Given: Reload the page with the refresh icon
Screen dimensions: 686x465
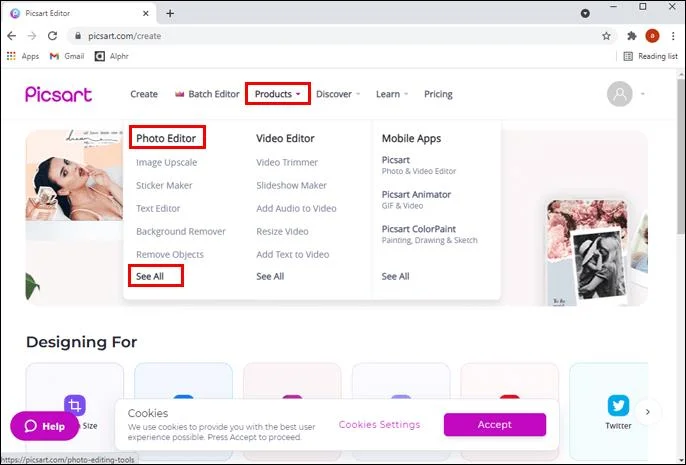Looking at the screenshot, I should point(52,36).
